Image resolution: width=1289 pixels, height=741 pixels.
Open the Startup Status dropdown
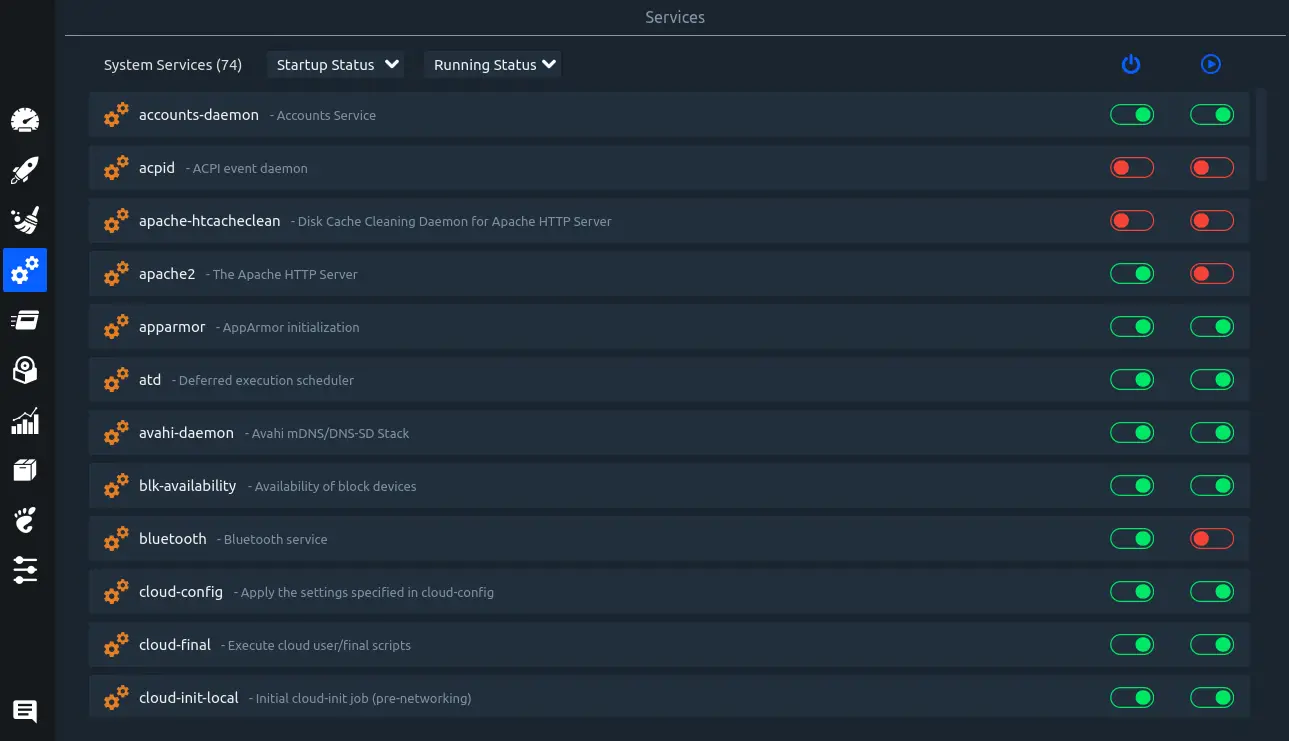(338, 65)
